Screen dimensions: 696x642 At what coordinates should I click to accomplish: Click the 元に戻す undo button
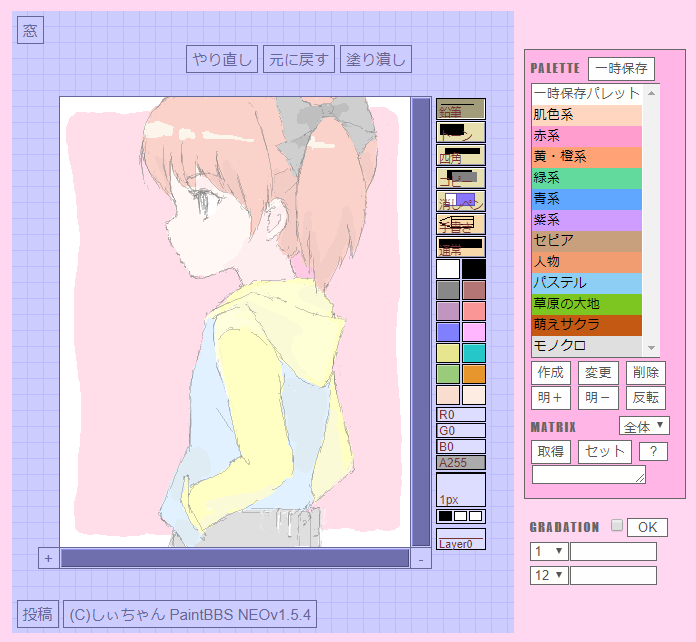coord(298,59)
